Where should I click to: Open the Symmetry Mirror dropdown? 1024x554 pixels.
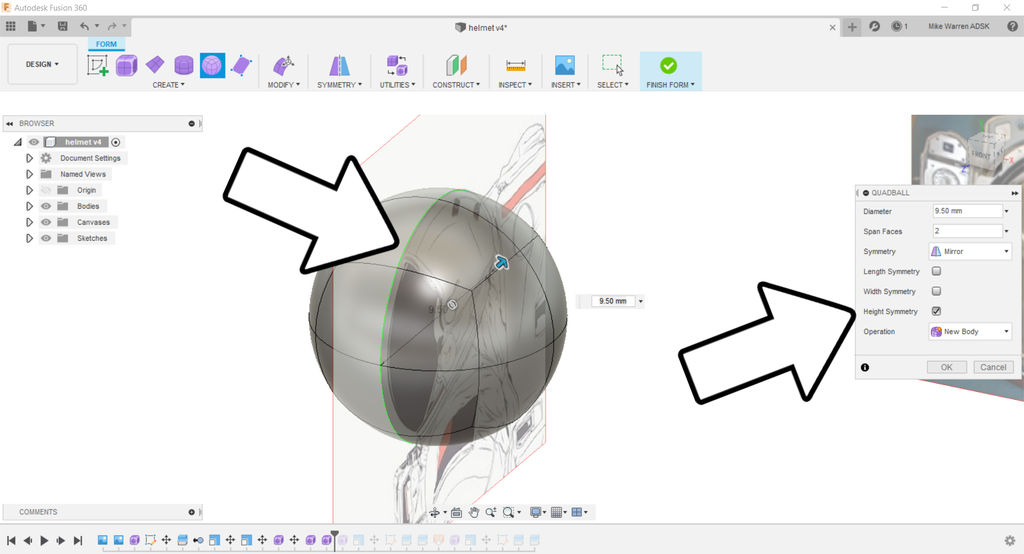coord(970,252)
